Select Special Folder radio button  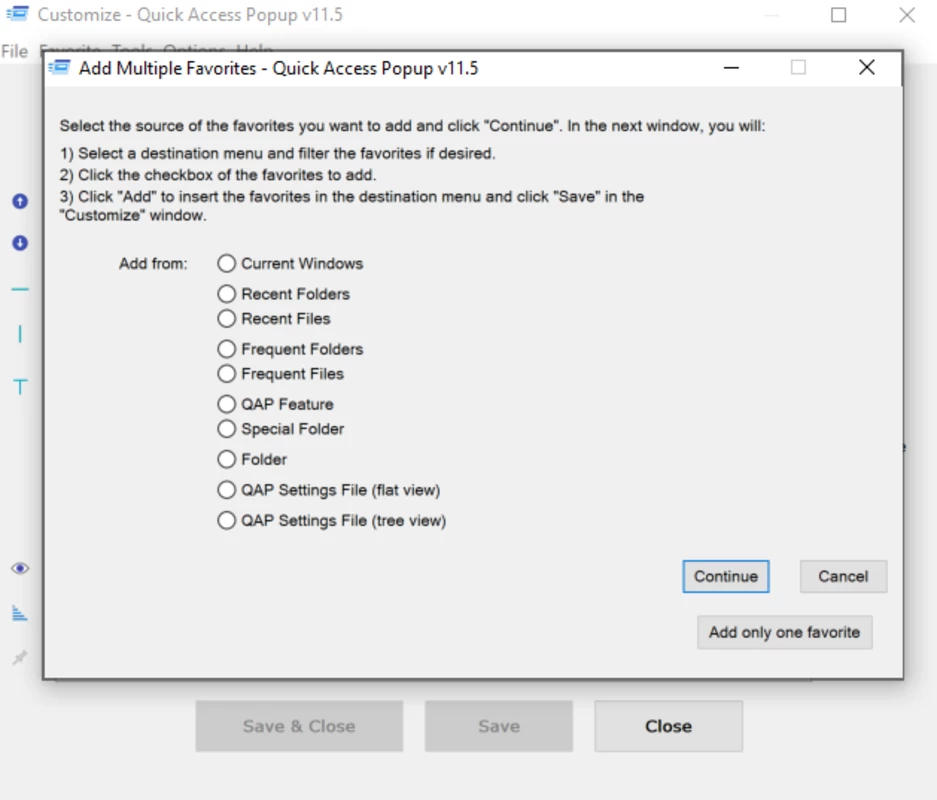[281, 429]
